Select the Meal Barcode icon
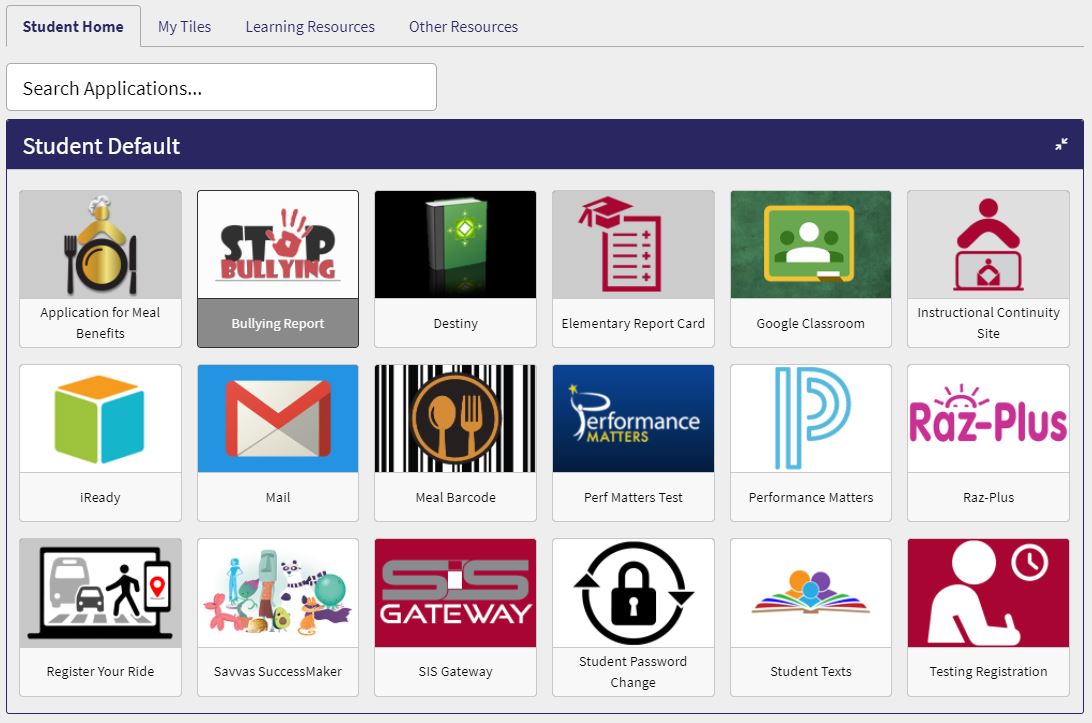The height and width of the screenshot is (723, 1092). [x=455, y=419]
